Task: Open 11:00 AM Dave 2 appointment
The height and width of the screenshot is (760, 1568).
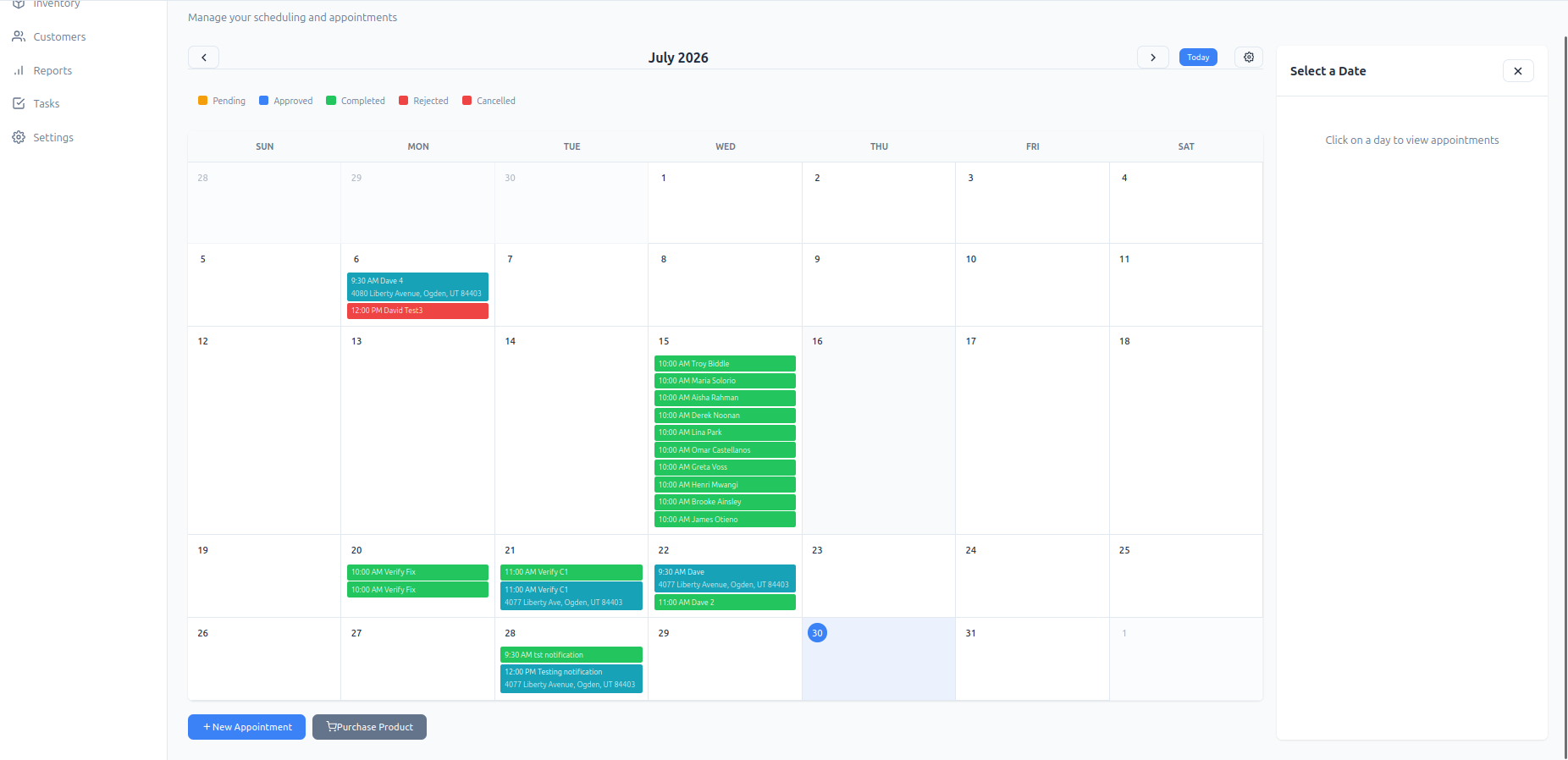Action: (x=725, y=603)
